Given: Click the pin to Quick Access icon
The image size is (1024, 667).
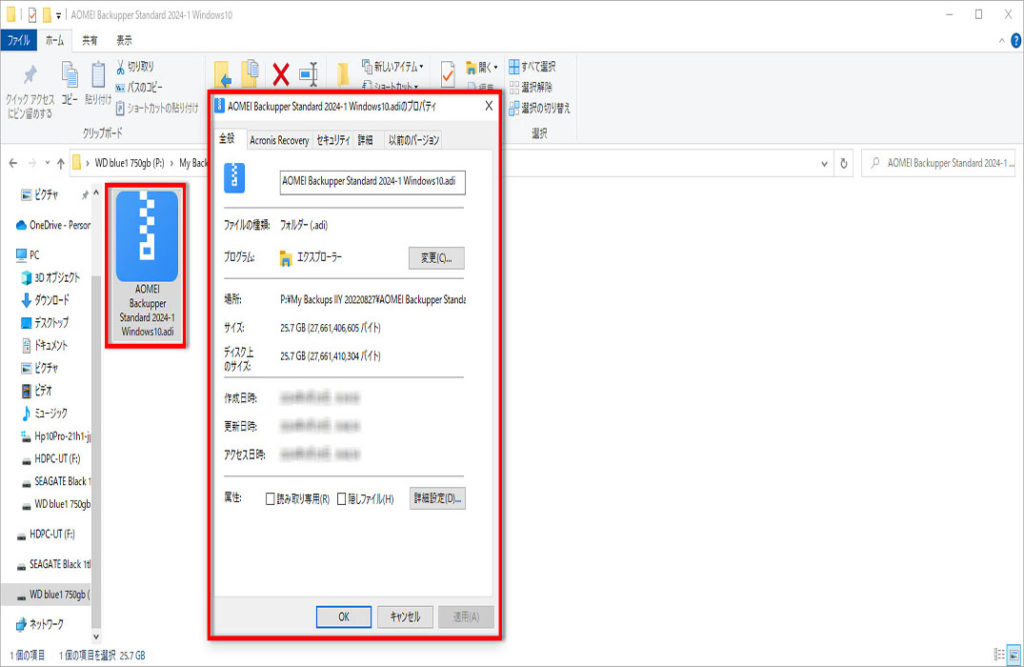Looking at the screenshot, I should 29,77.
